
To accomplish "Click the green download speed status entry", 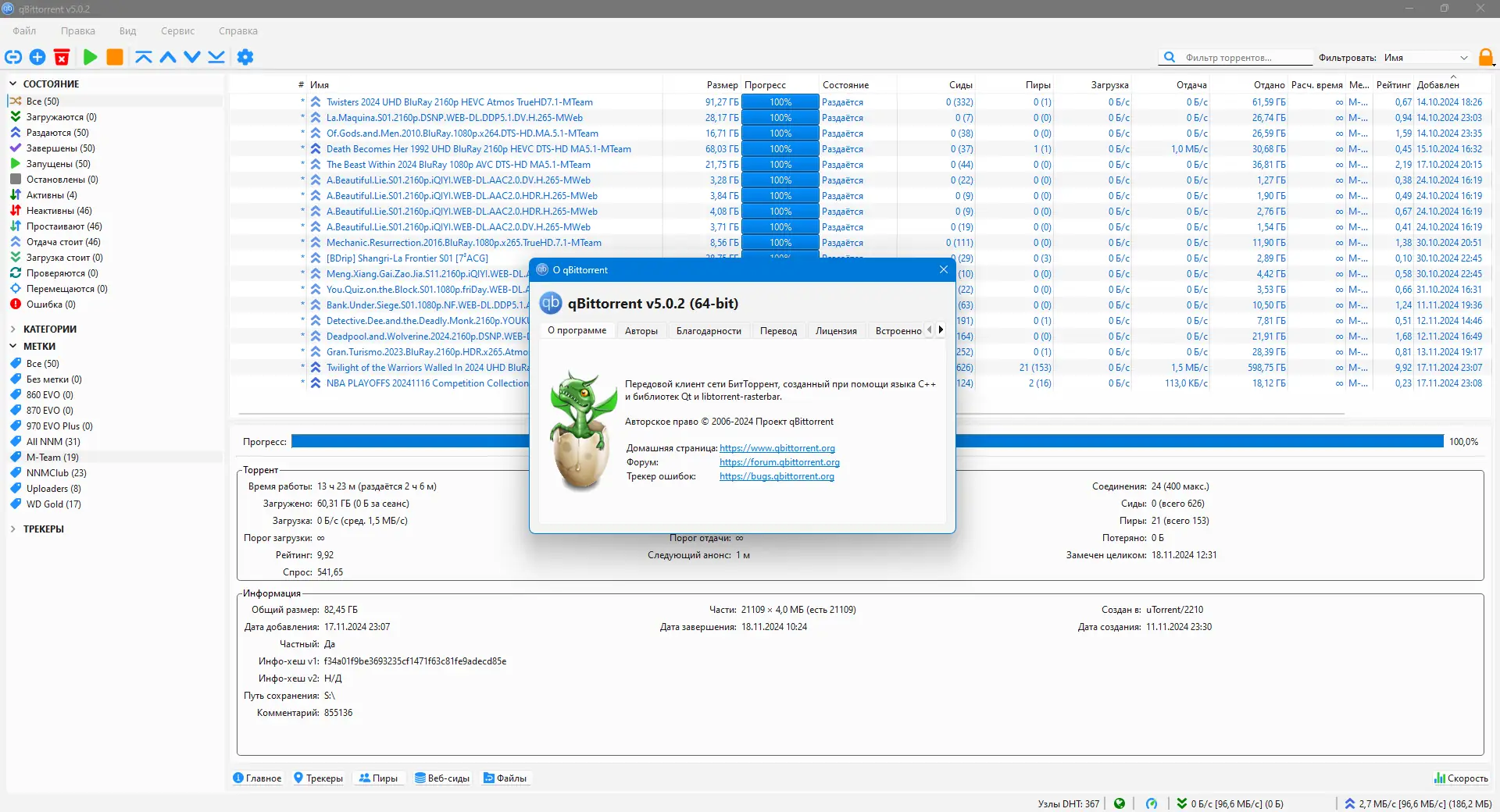I will (x=1230, y=803).
